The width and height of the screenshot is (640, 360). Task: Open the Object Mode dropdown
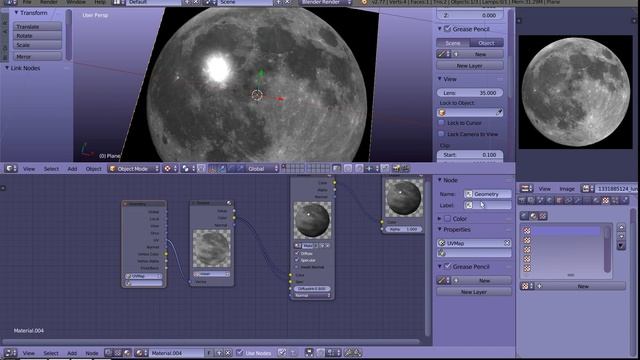tap(134, 169)
